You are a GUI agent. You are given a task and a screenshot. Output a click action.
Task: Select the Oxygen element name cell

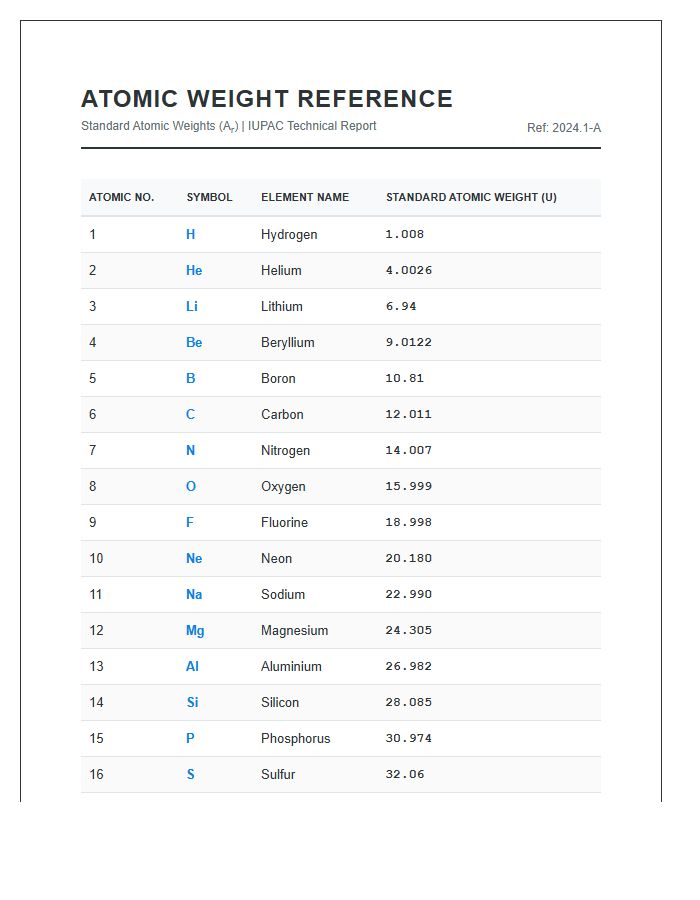click(x=283, y=486)
